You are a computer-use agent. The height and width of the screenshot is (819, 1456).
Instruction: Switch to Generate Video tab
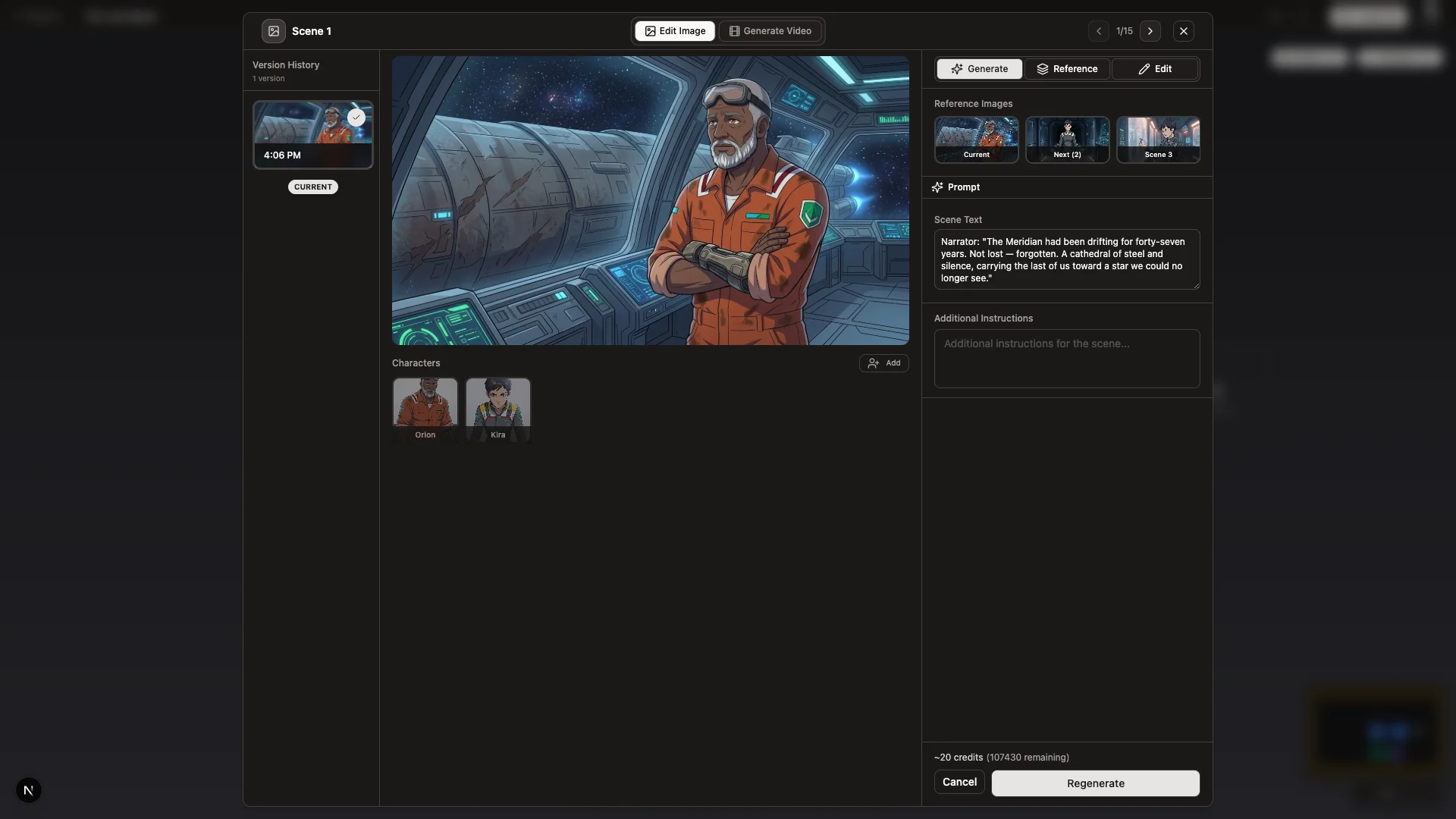coord(770,31)
